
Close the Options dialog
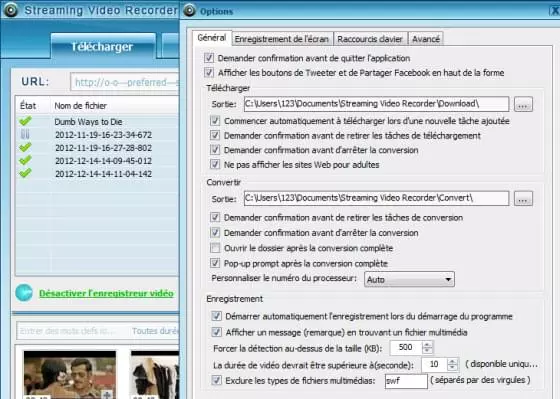pos(555,10)
